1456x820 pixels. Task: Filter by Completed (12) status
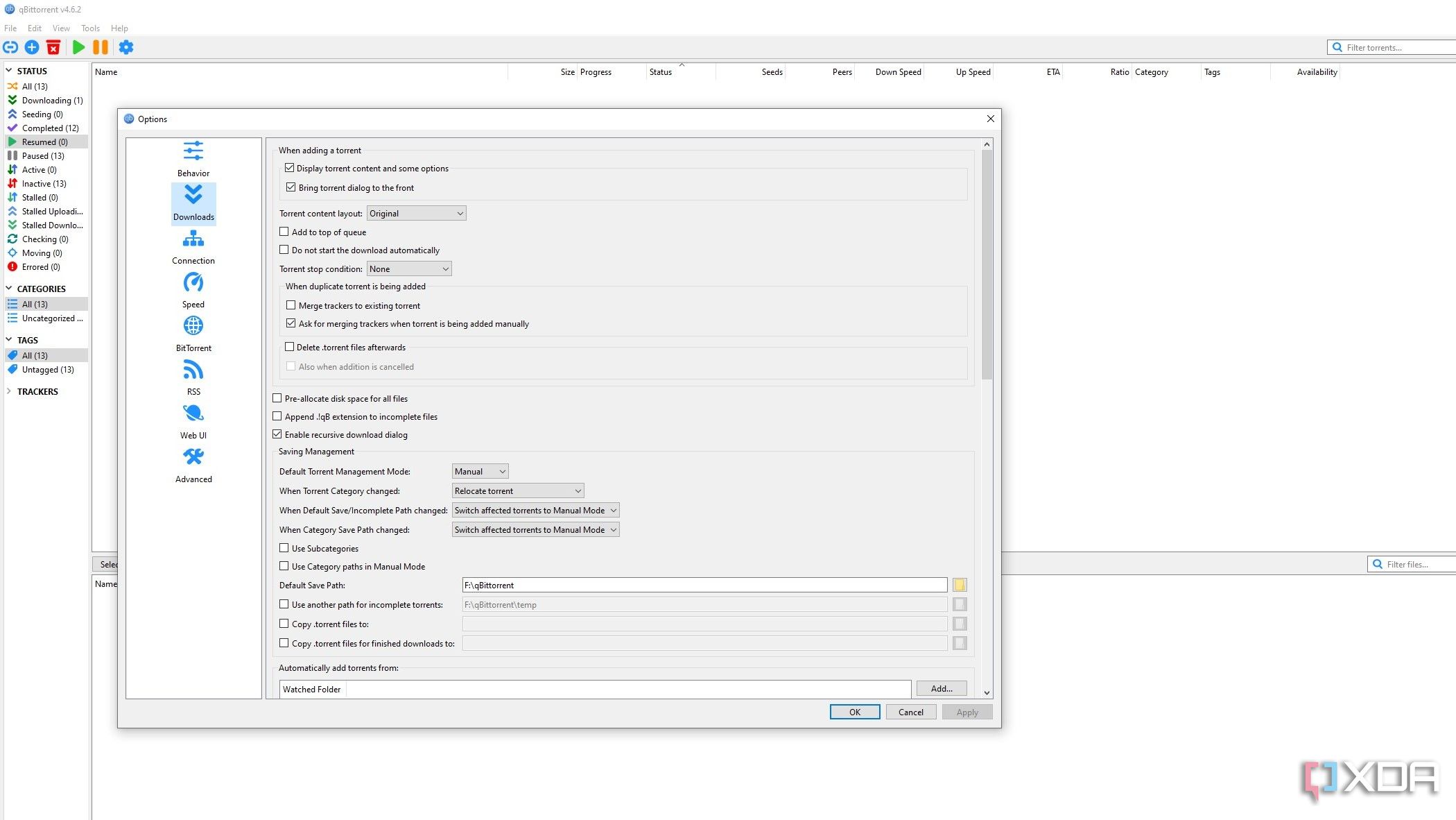(x=46, y=128)
